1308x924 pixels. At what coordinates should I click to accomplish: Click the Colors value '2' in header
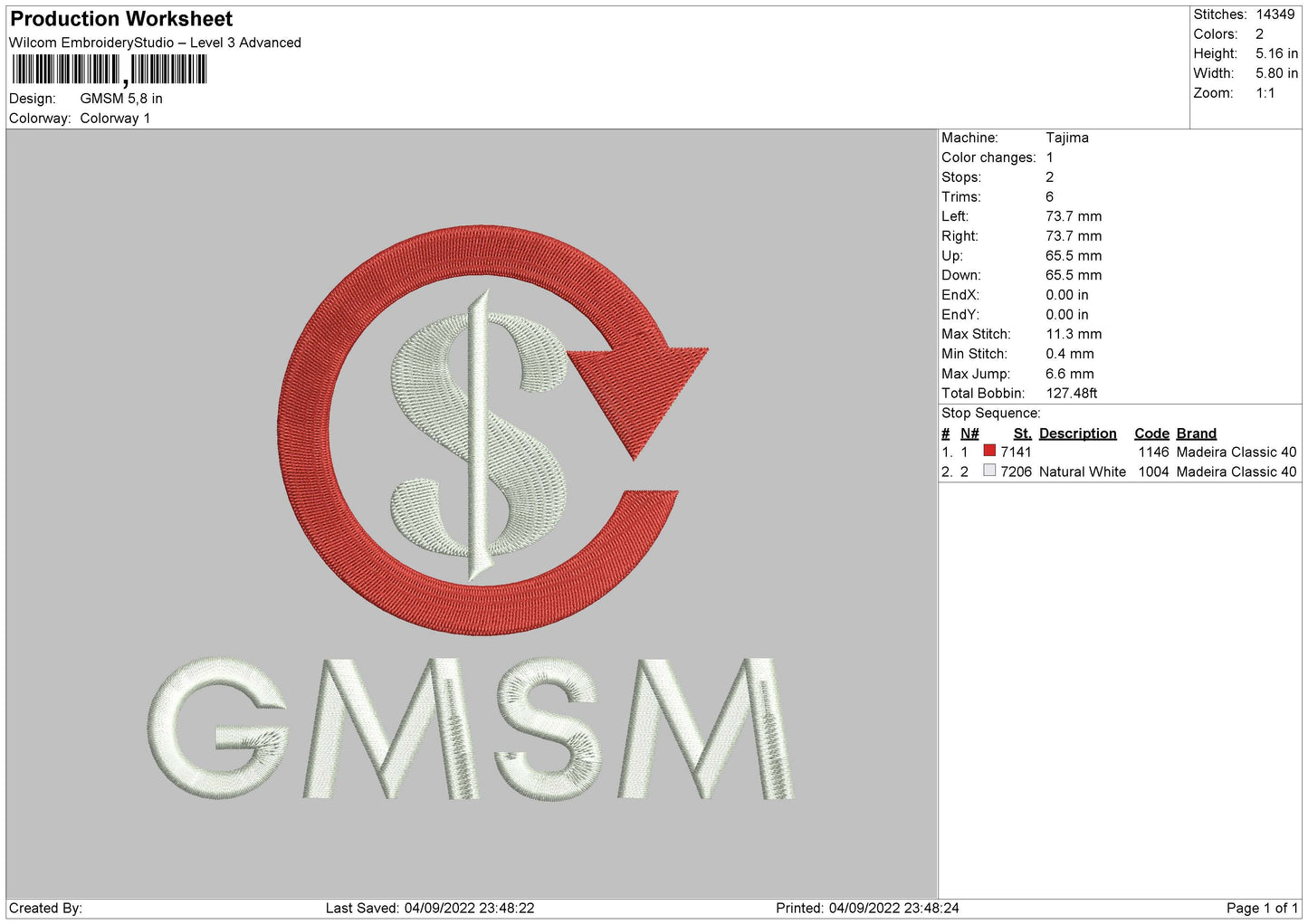click(x=1259, y=34)
